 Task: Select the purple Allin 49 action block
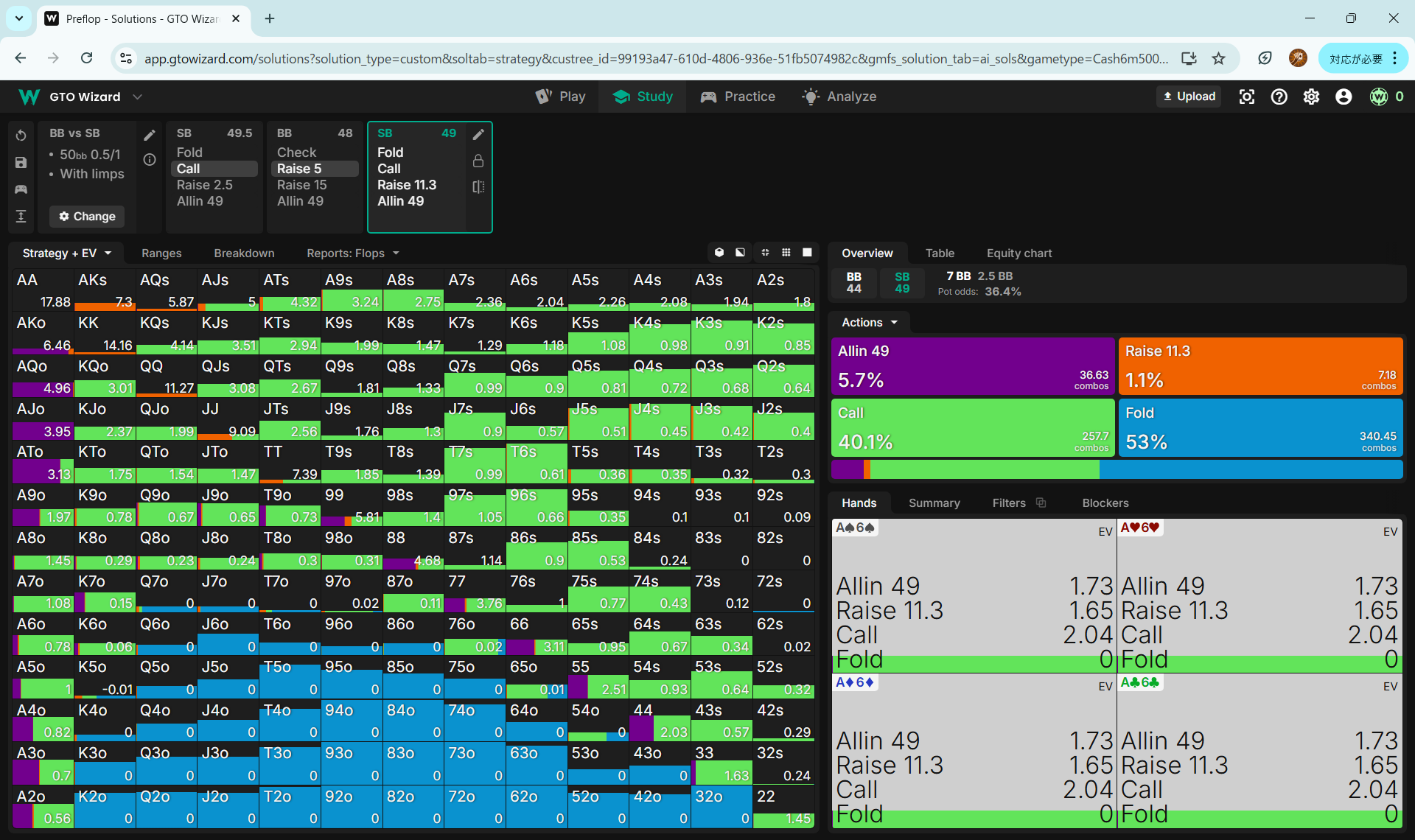971,366
